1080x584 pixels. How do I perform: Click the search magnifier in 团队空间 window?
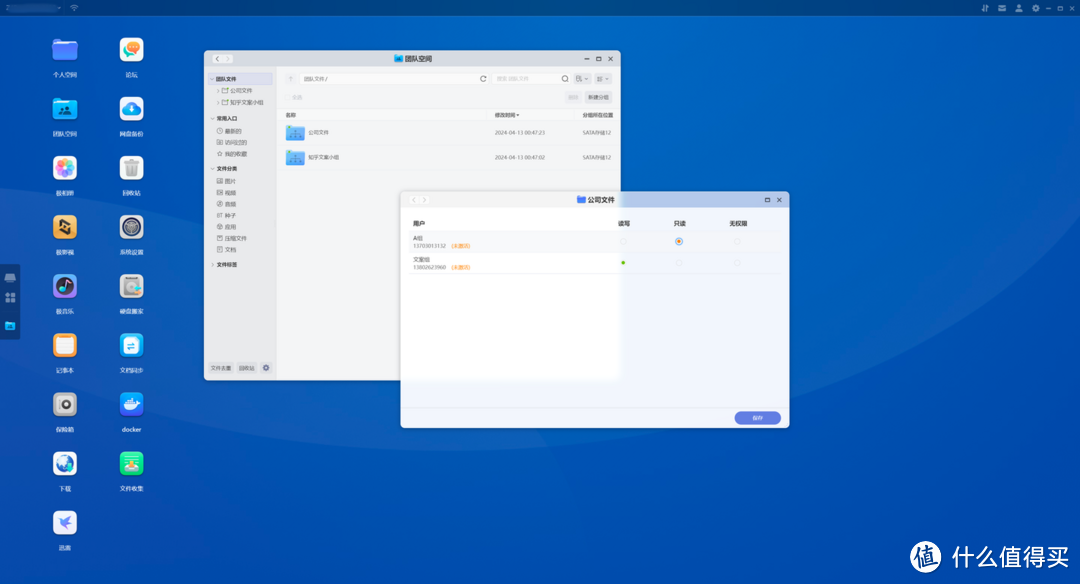point(565,79)
